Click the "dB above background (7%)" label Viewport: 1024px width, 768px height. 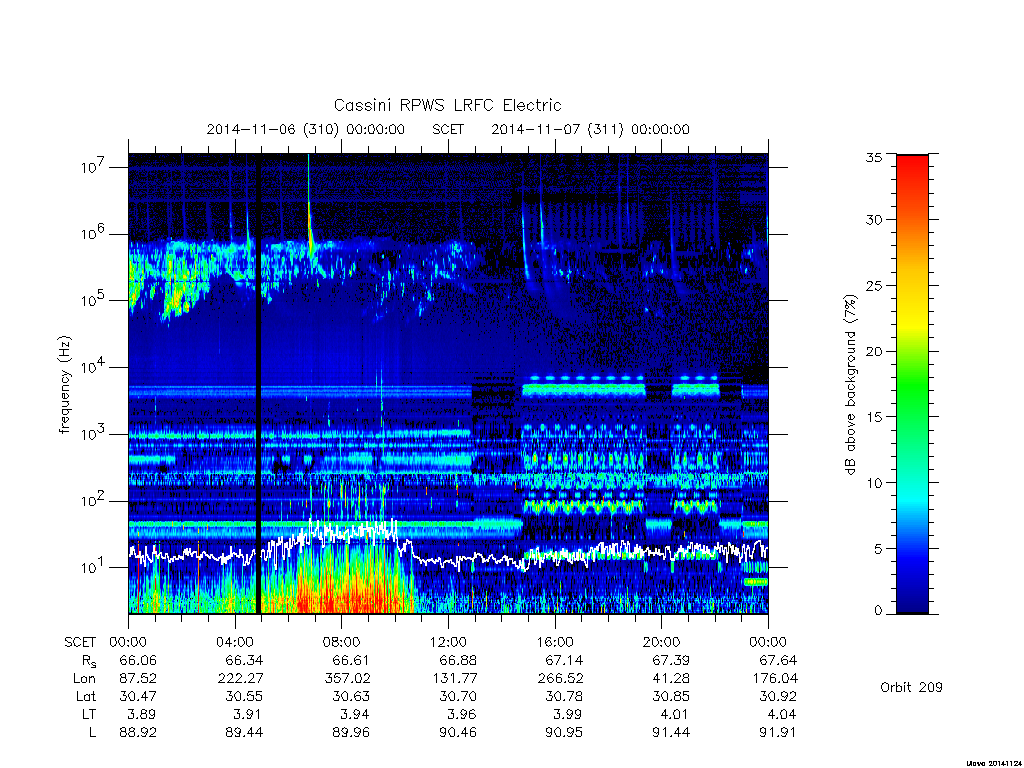pyautogui.click(x=850, y=385)
